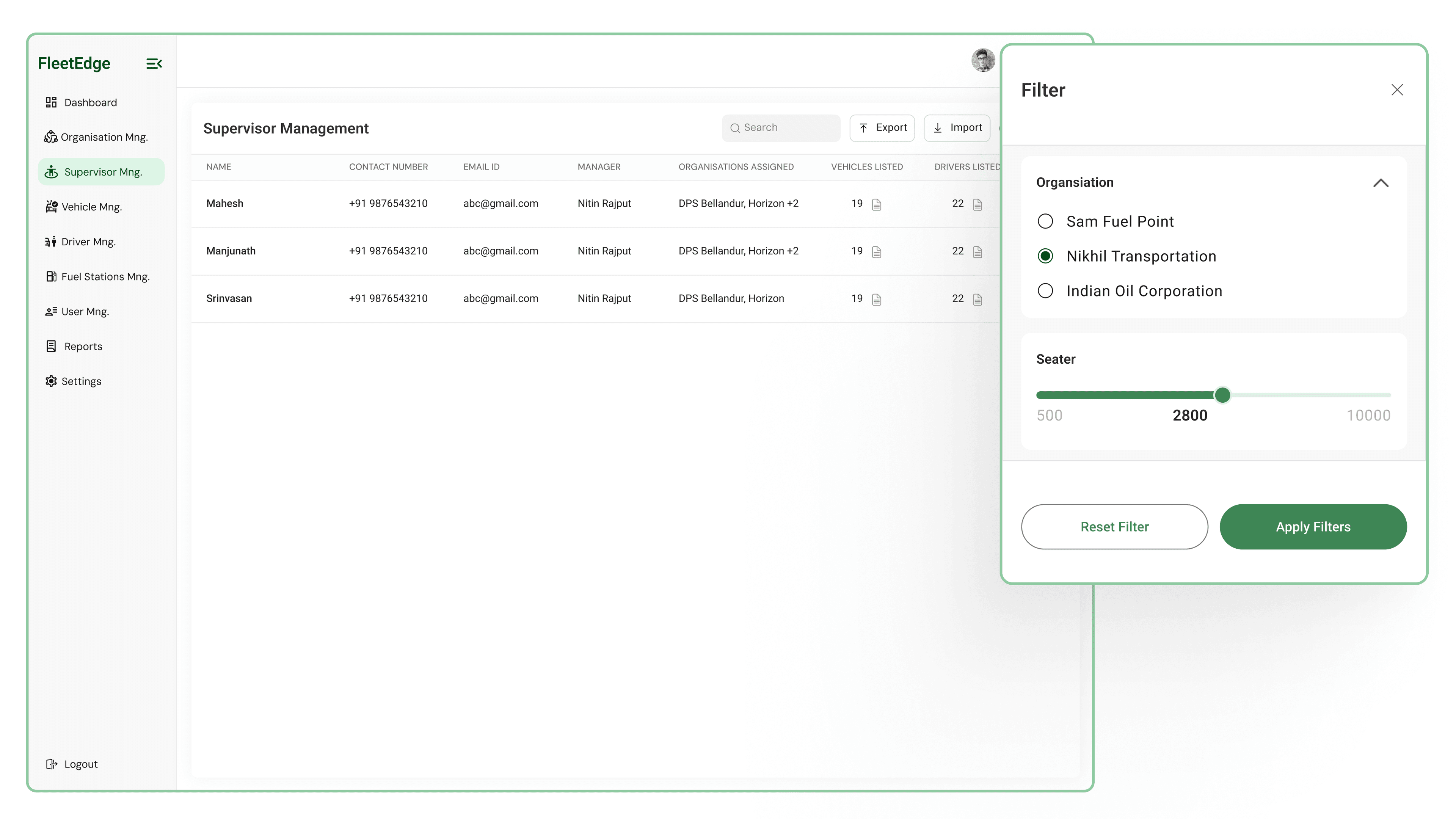Open Srinvasan's vehicles listed document icon
Screen dimensions: 1456x819
point(877,299)
